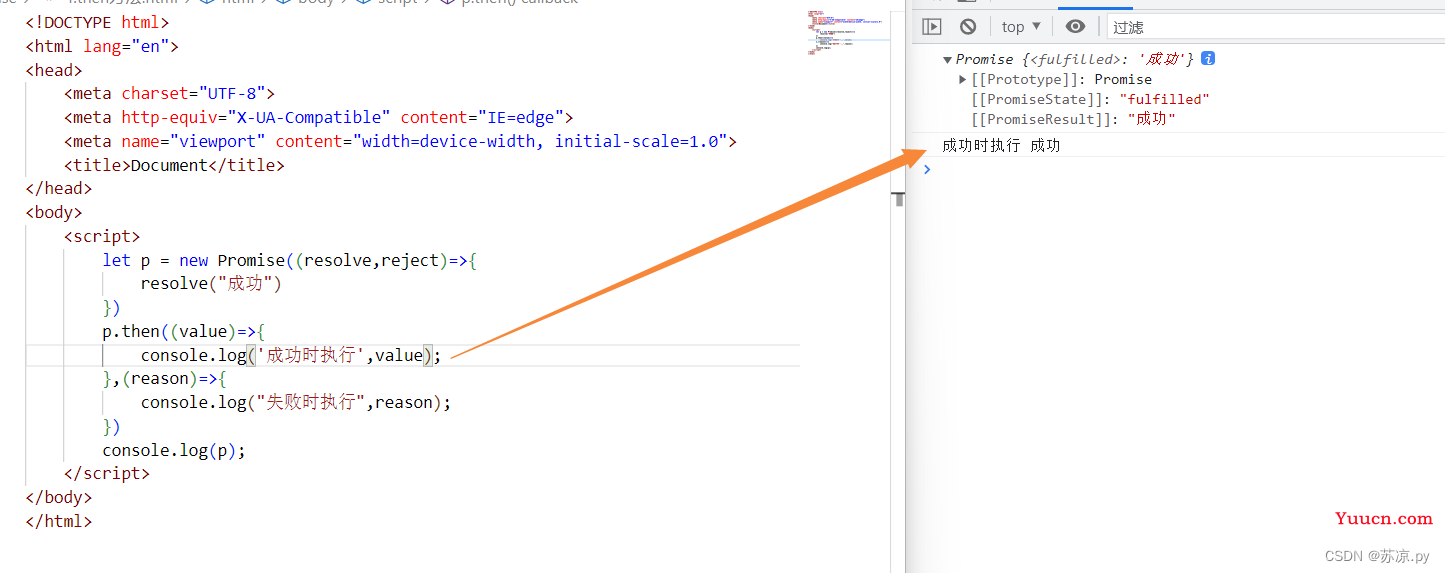Select the [[PromiseResult]]: "成功" row
This screenshot has height=573, width=1445.
(x=1073, y=119)
